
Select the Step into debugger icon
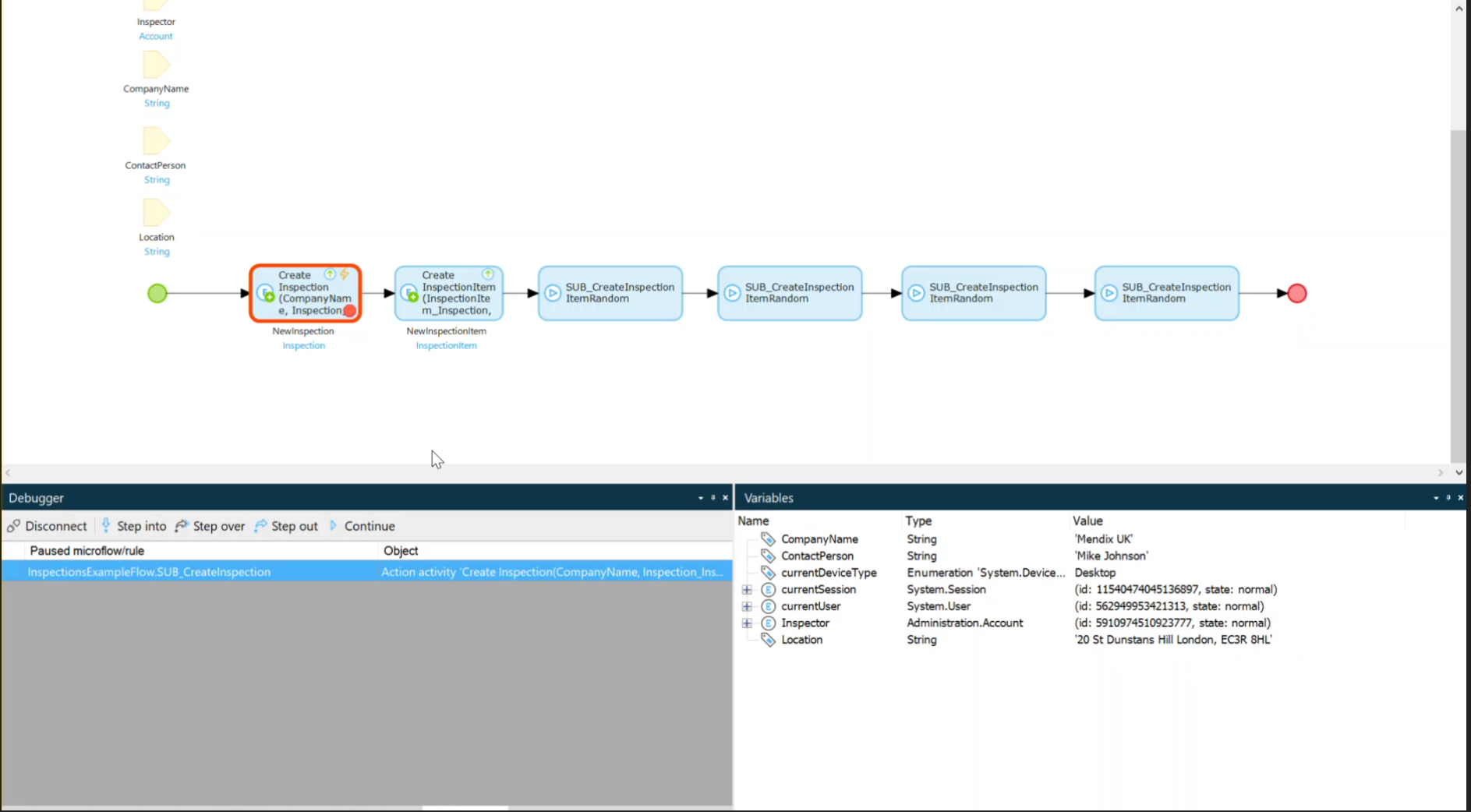pyautogui.click(x=105, y=526)
